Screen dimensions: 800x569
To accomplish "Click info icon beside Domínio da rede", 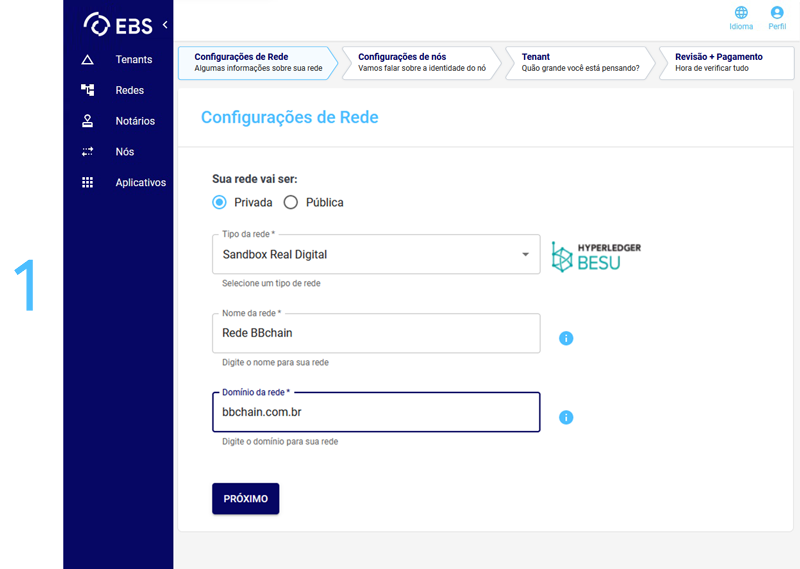I will tap(566, 417).
